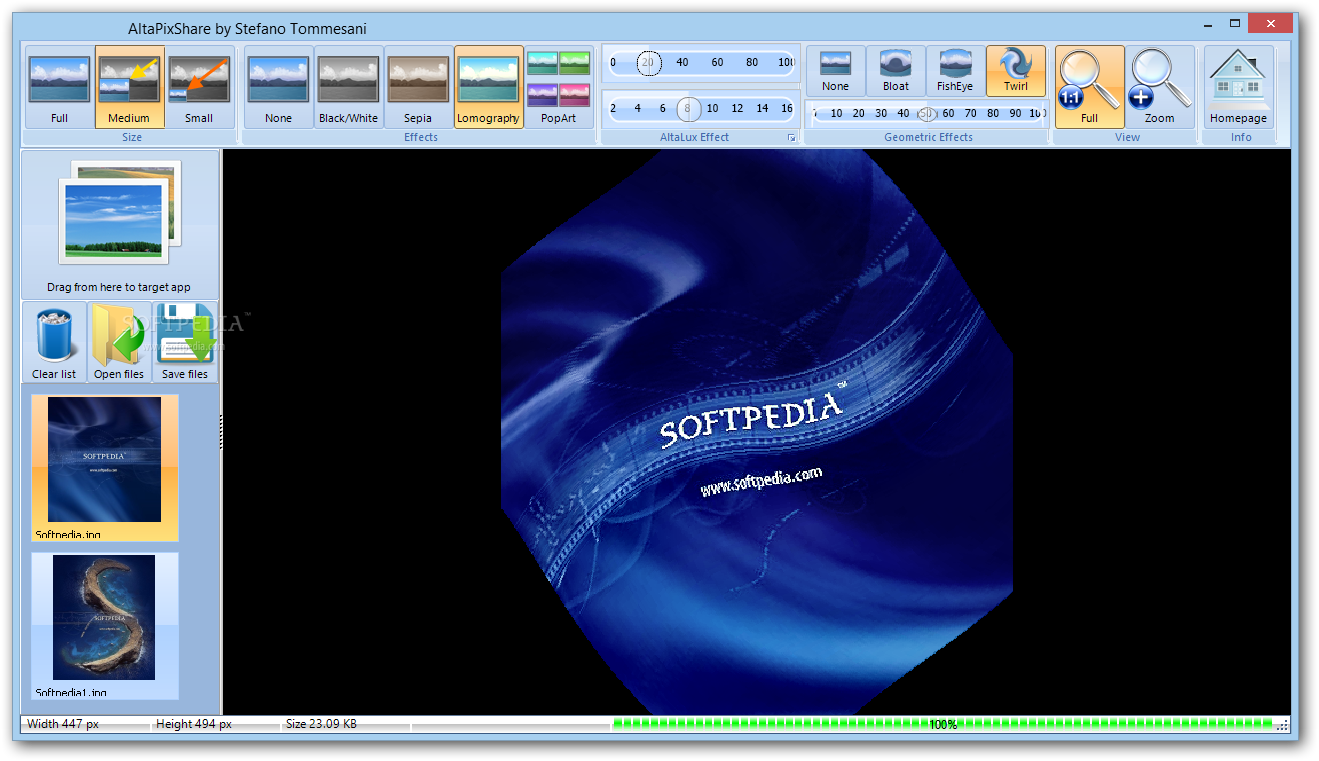Select the Full size option

60,87
